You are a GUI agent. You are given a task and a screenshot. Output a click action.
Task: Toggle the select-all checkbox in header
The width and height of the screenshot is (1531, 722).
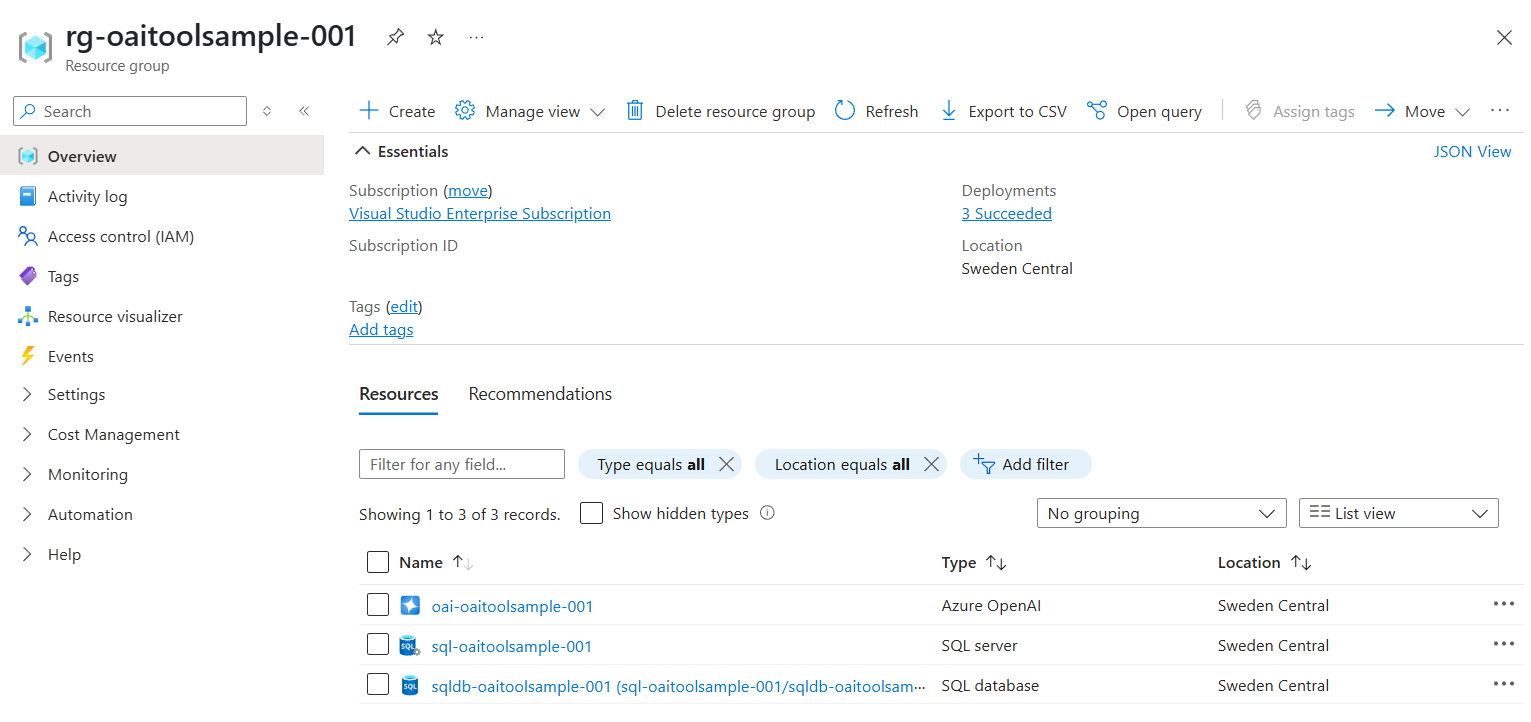(378, 562)
